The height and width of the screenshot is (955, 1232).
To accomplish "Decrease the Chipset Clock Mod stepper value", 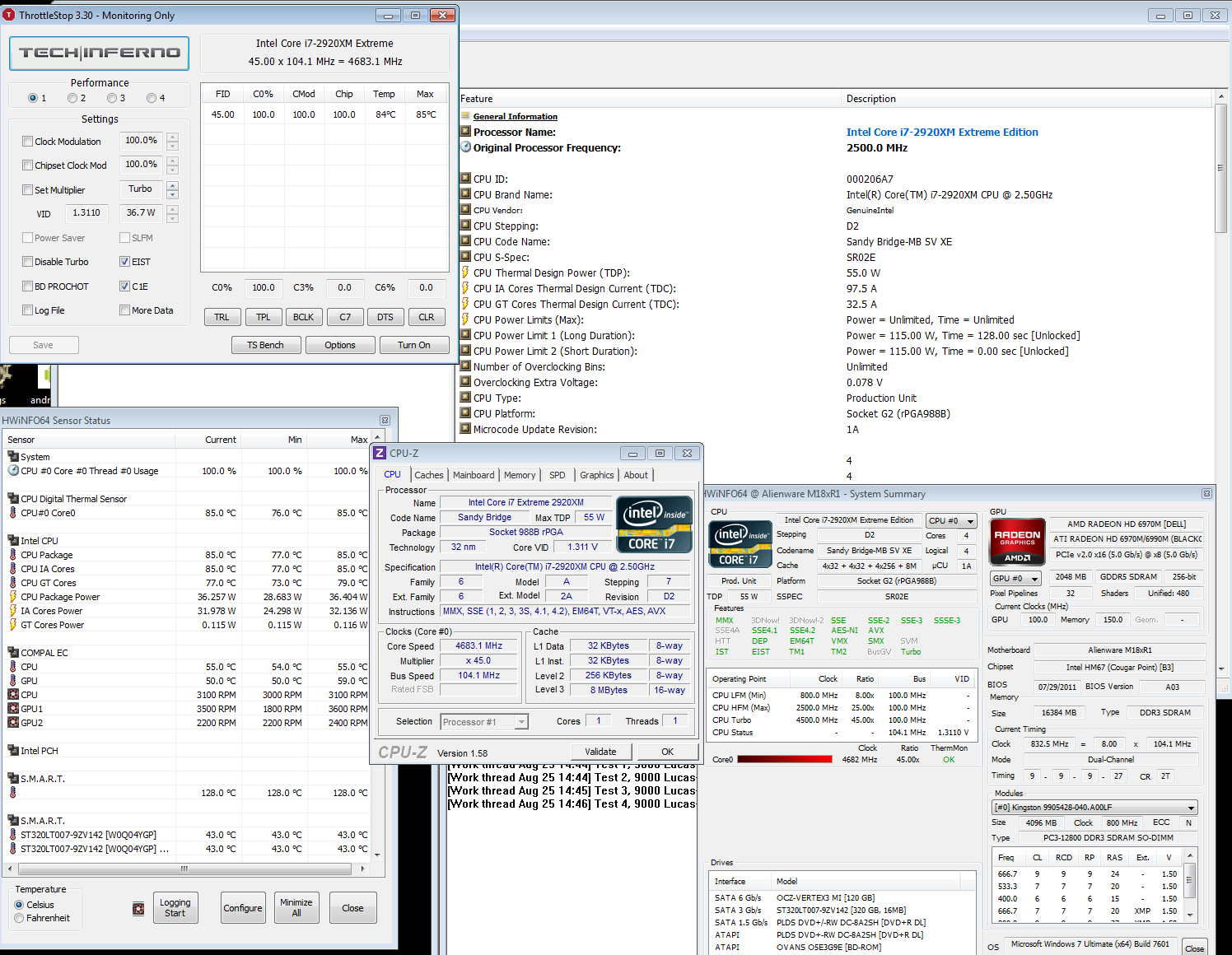I will [x=172, y=170].
